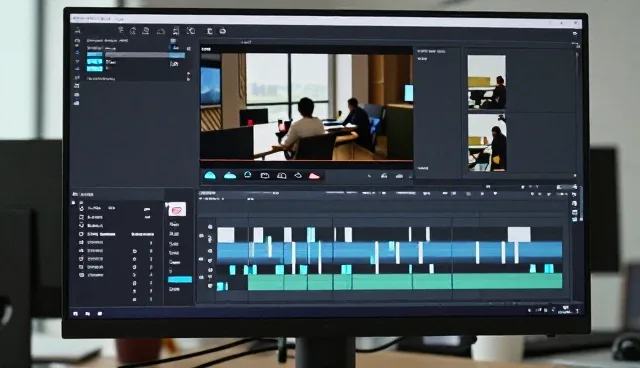Screen dimensions: 640x368
Task: Click the main video preview showing two seated people
Action: (307, 107)
